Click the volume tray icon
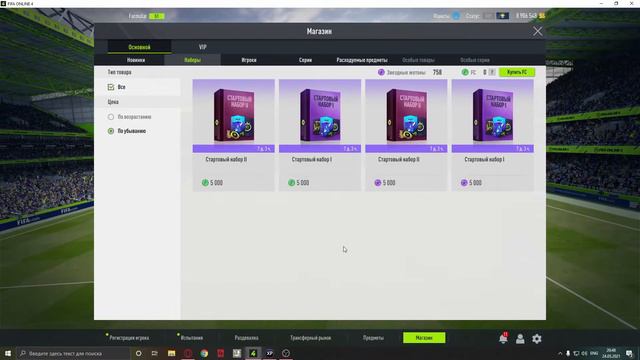 [x=584, y=353]
